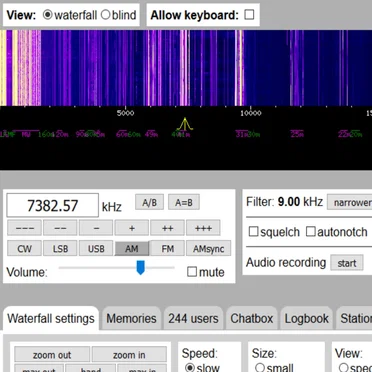Click the yellow tuning marker on frequency scale

(185, 124)
